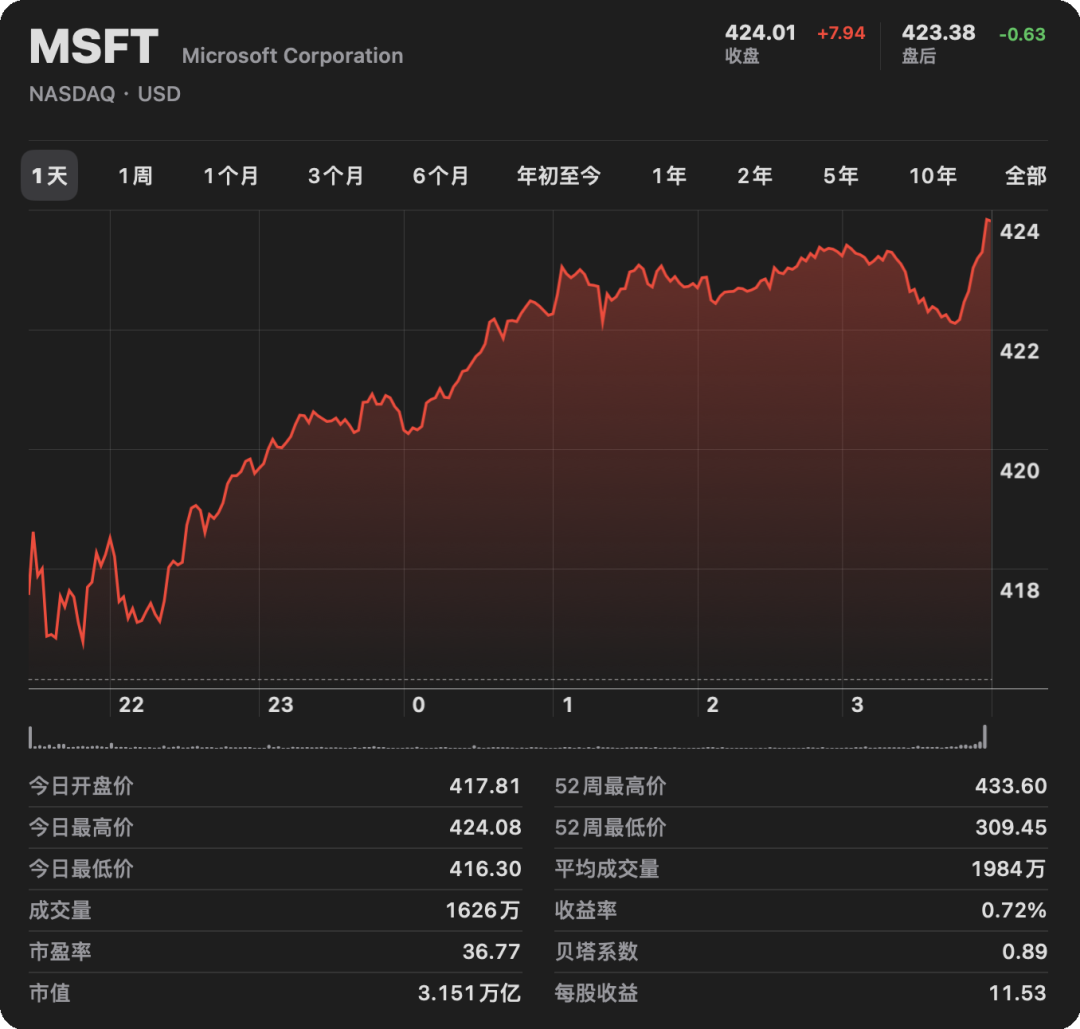Click the 市值 value 3.151万亿
The image size is (1080, 1029).
[x=469, y=992]
